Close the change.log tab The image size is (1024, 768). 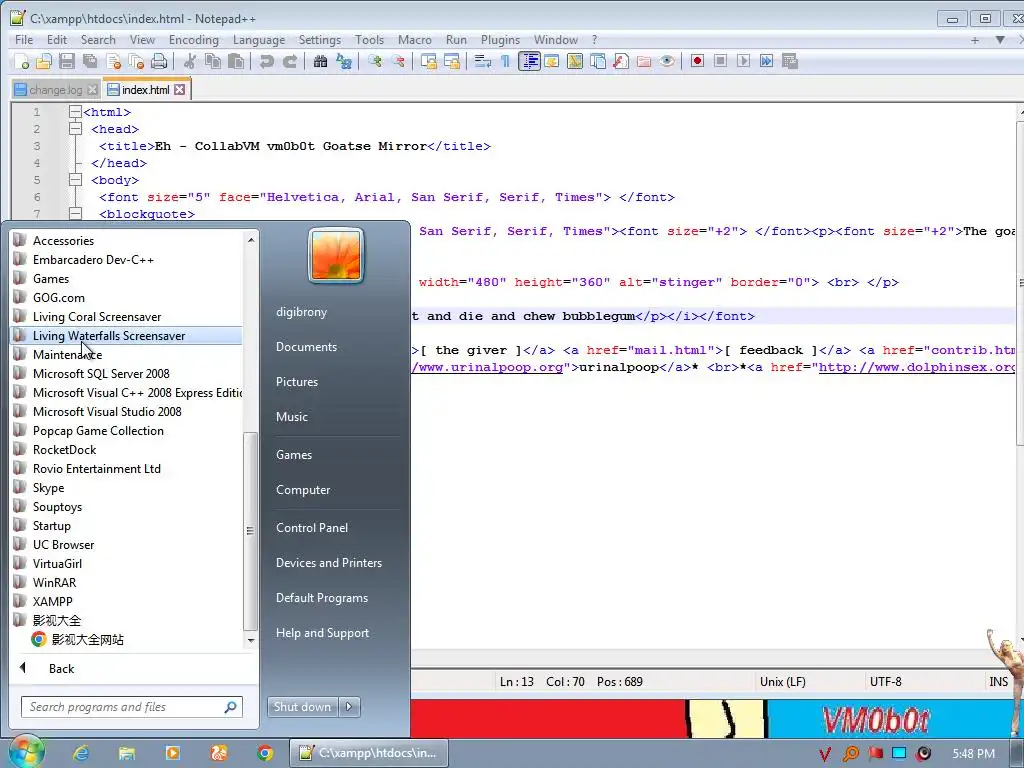click(93, 89)
